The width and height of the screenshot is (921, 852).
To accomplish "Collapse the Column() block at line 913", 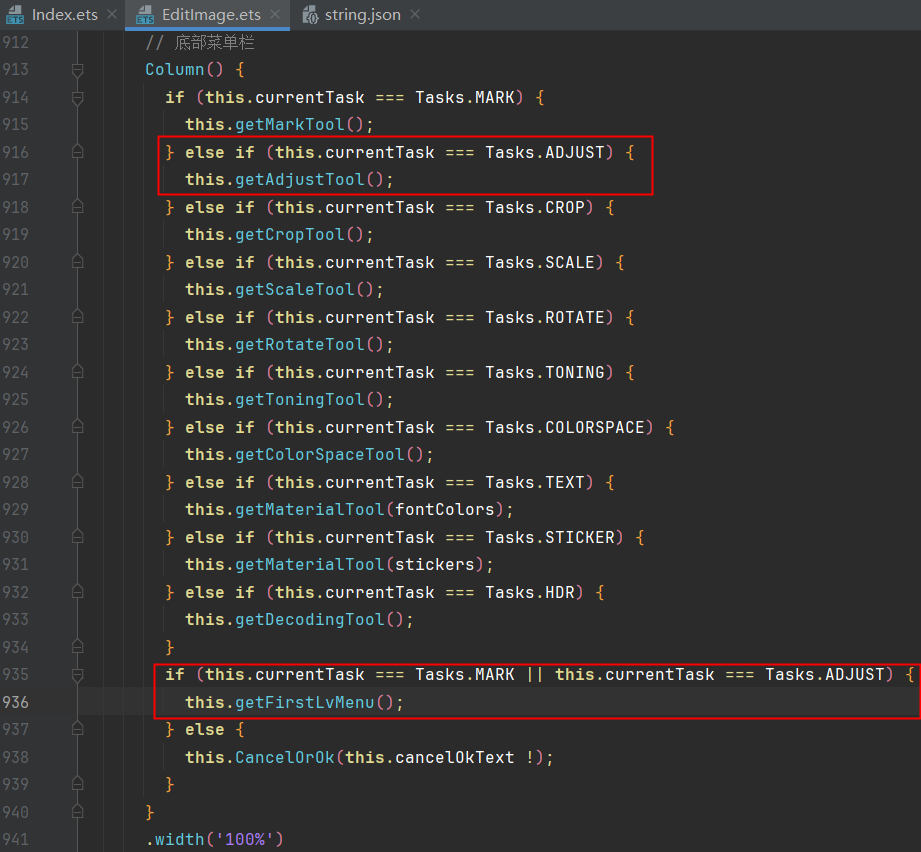I will coord(78,70).
